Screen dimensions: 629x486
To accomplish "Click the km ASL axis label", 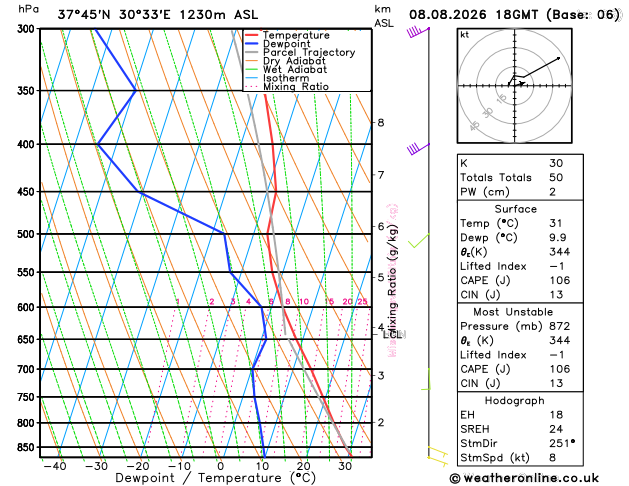I will tap(384, 16).
